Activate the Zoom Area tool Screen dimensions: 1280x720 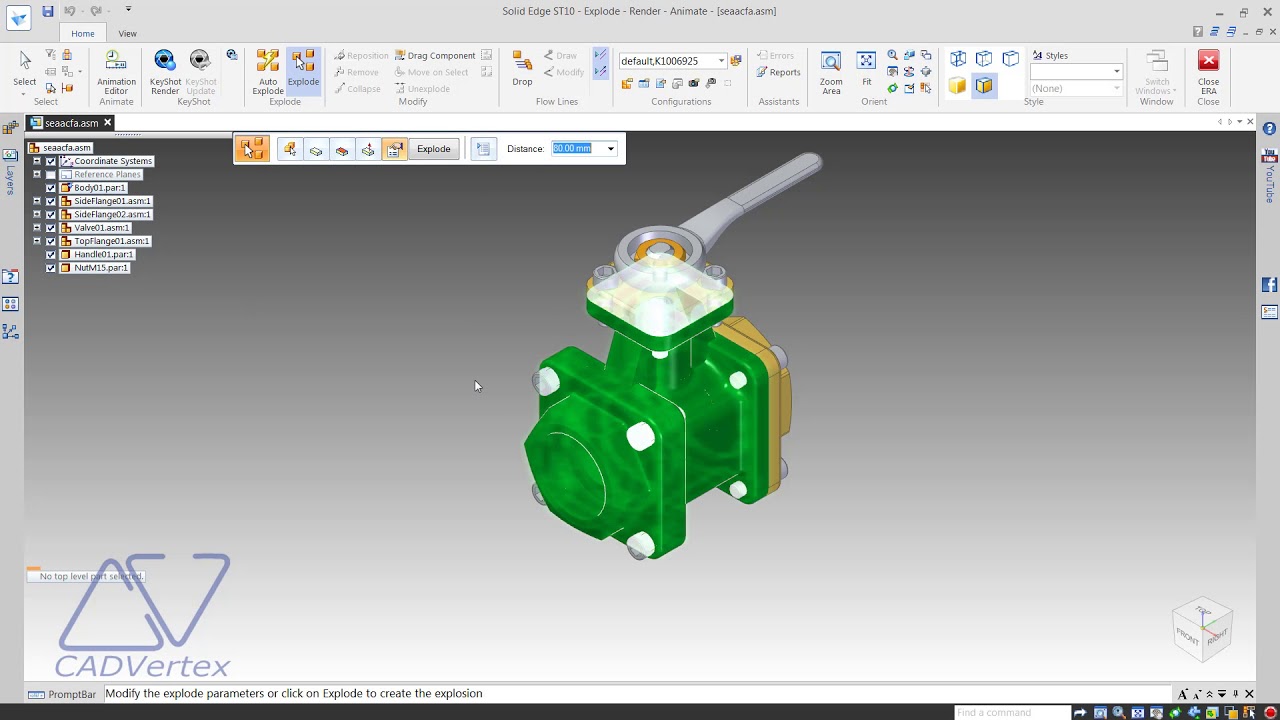831,72
